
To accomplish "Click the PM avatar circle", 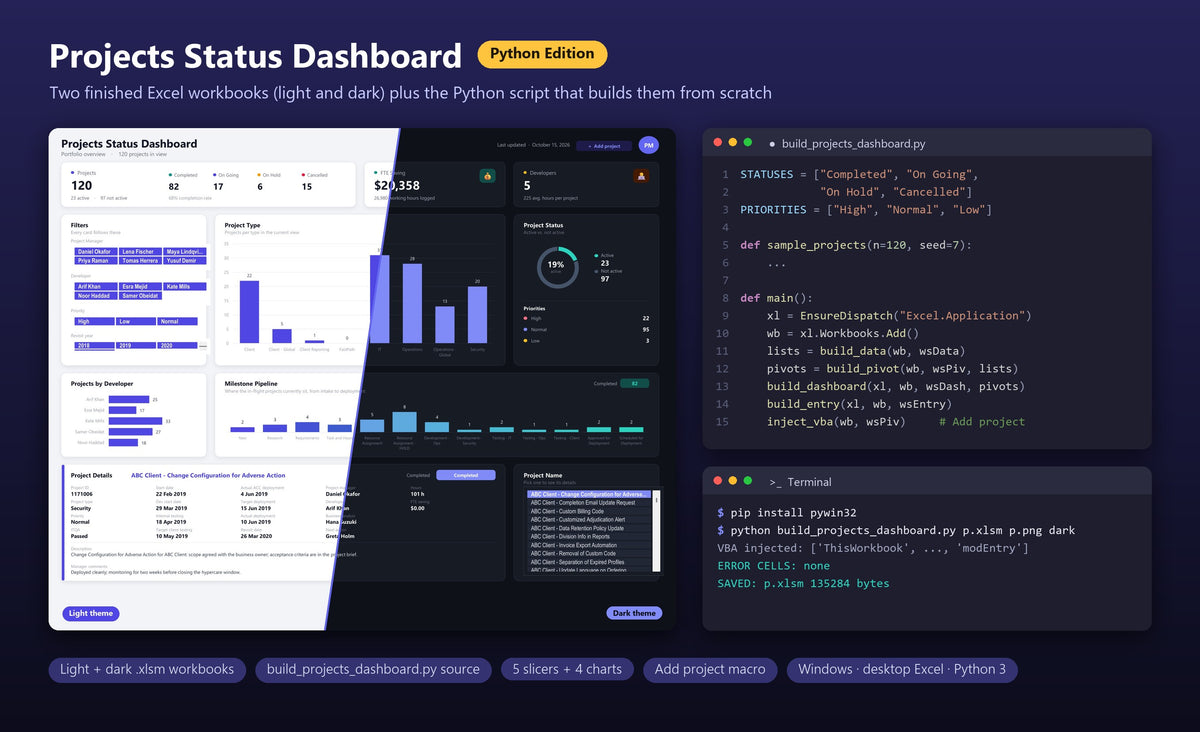I will click(x=648, y=145).
